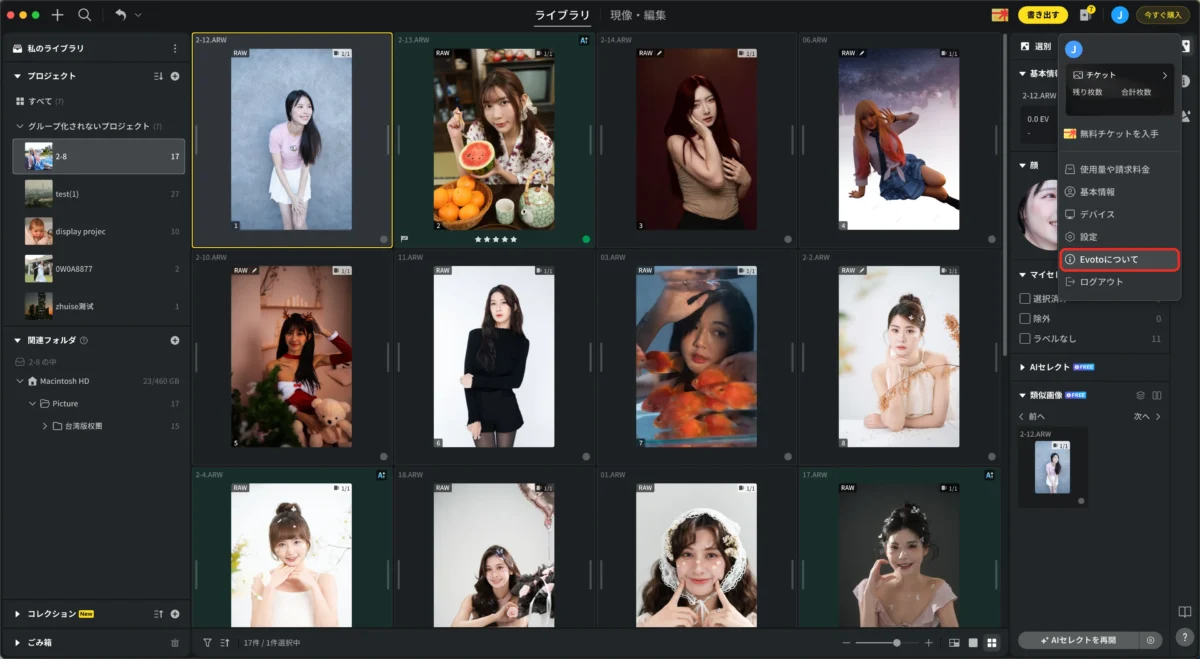1200x659 pixels.
Task: Check the ラベルなし checkbox
Action: pos(1025,339)
